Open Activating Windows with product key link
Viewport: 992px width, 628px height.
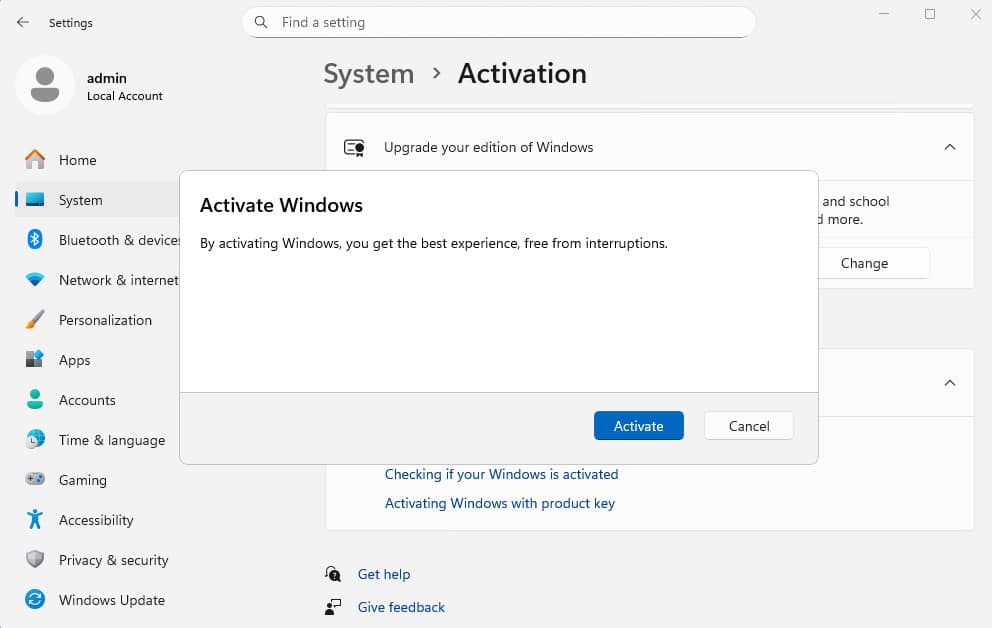click(x=500, y=503)
